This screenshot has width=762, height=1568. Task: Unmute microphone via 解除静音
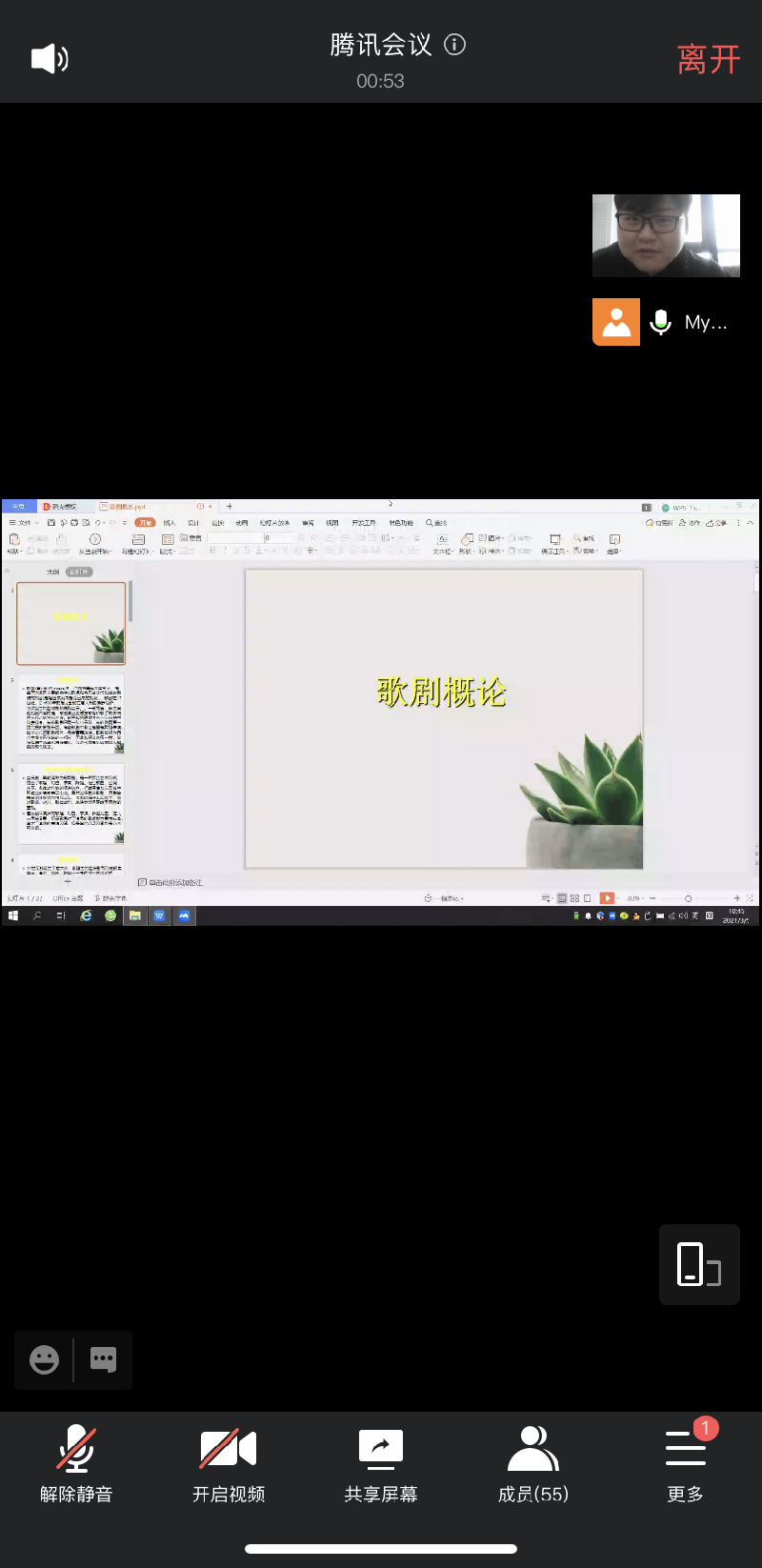(76, 1463)
